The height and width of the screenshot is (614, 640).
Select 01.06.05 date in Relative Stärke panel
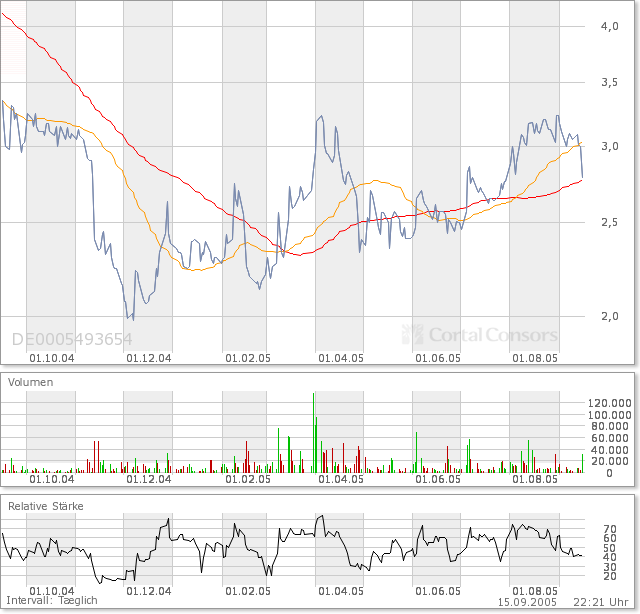tap(438, 591)
